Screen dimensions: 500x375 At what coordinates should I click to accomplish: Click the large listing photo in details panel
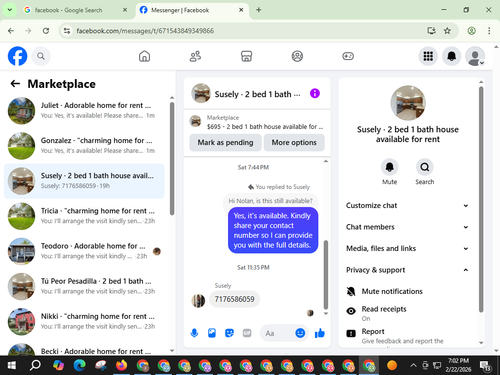(408, 103)
